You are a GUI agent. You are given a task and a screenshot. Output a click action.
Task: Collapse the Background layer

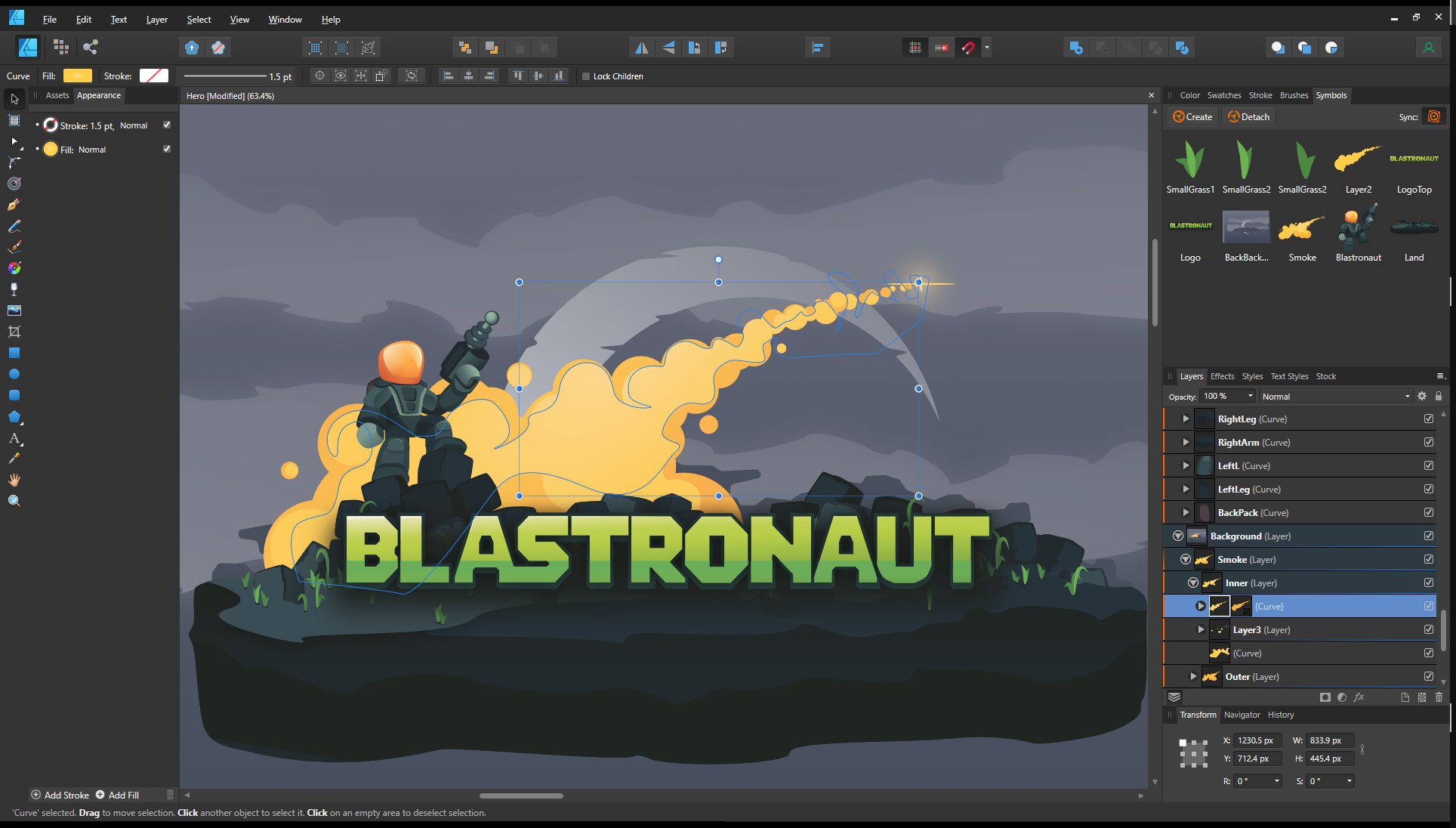click(1178, 536)
